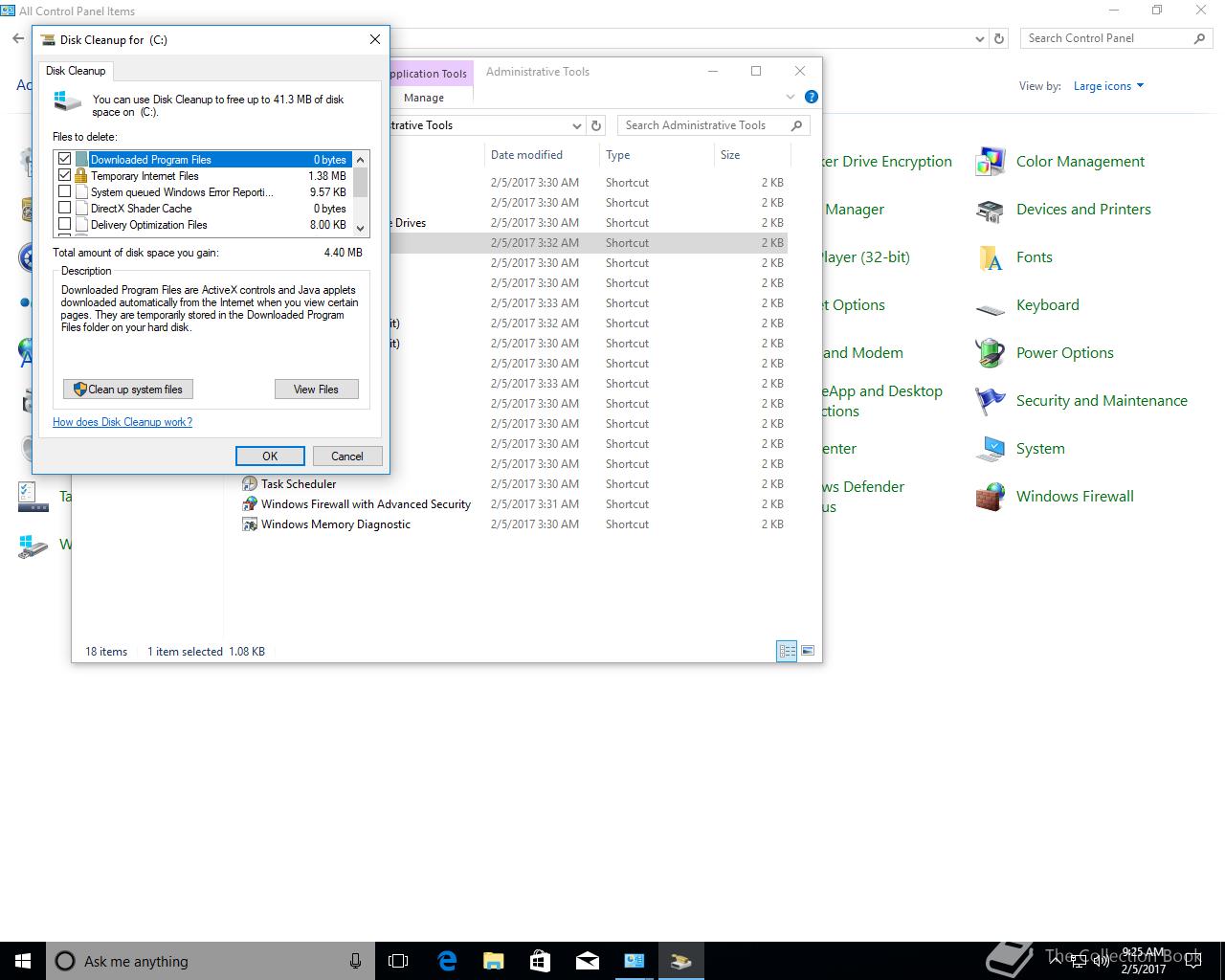Click the Task Scheduler clock icon
Viewport: 1225px width, 980px height.
pos(250,484)
